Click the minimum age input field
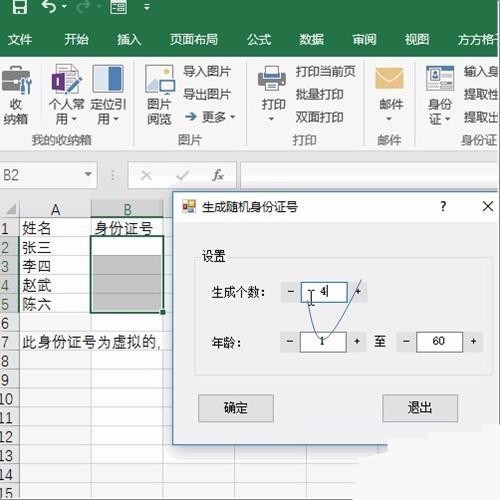 click(x=323, y=342)
